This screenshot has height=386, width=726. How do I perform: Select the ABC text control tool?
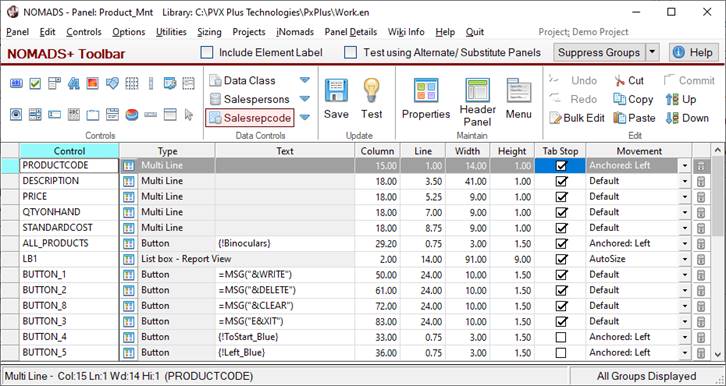pos(74,114)
